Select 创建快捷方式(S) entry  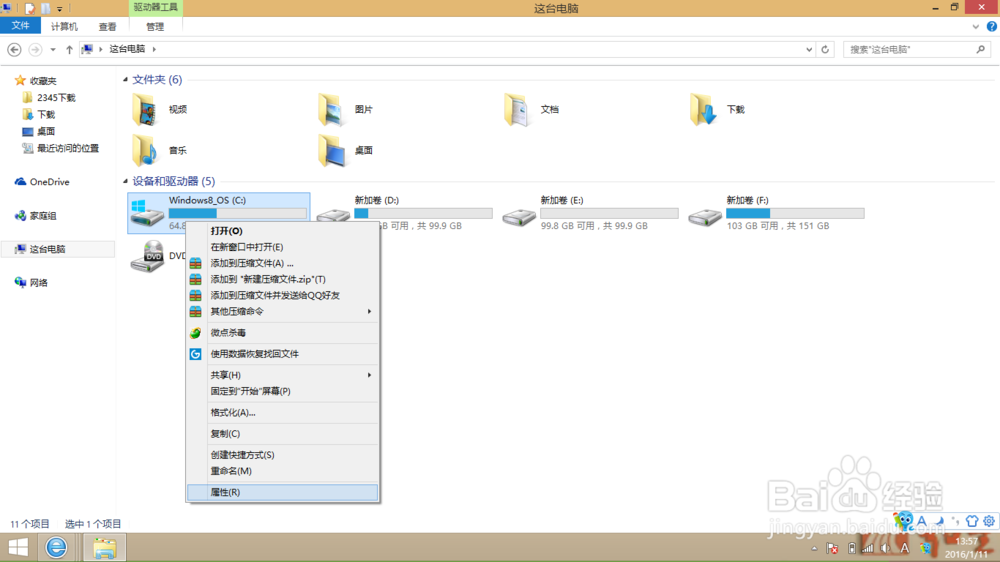283,455
